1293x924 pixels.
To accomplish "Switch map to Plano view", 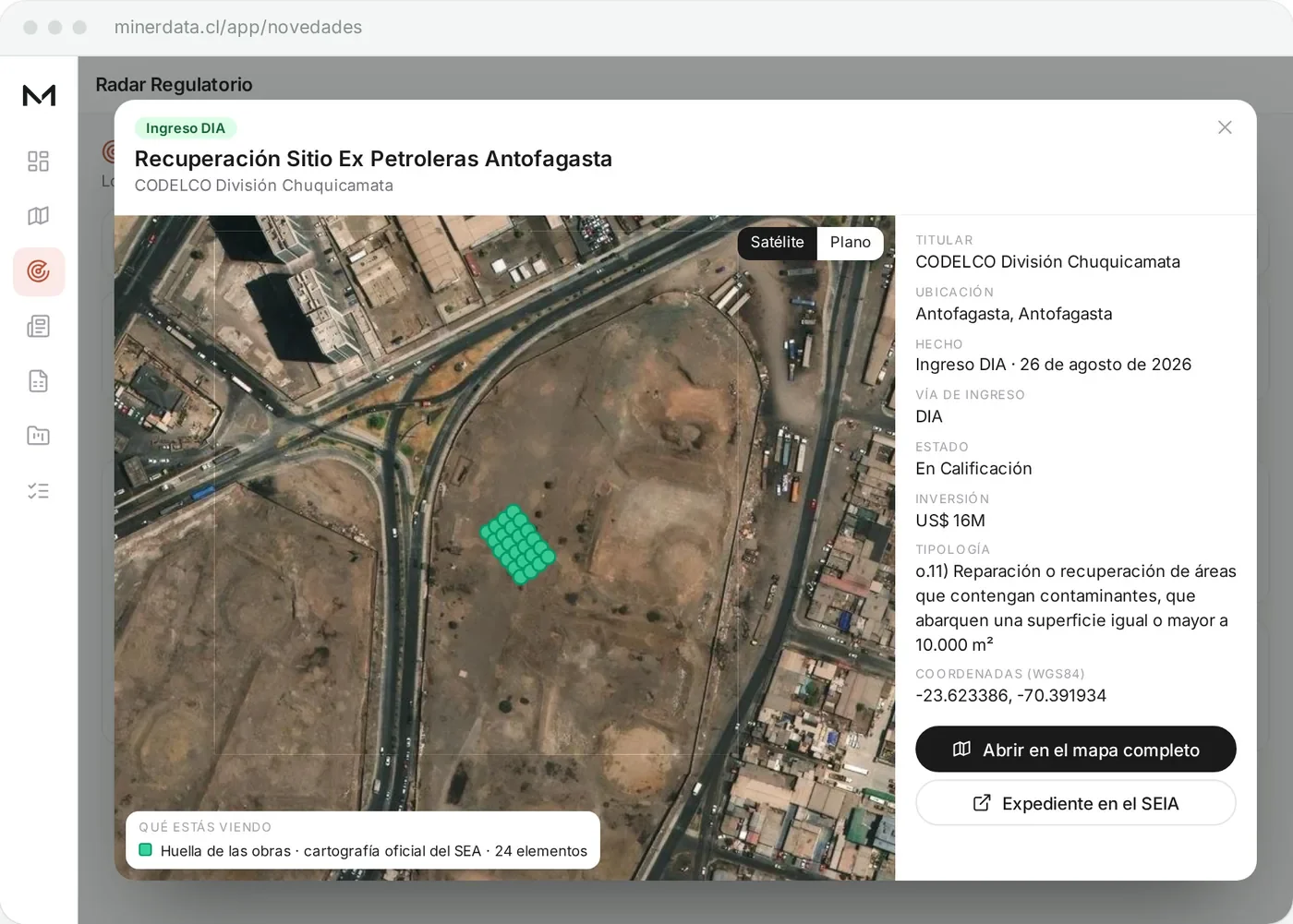I will (850, 243).
